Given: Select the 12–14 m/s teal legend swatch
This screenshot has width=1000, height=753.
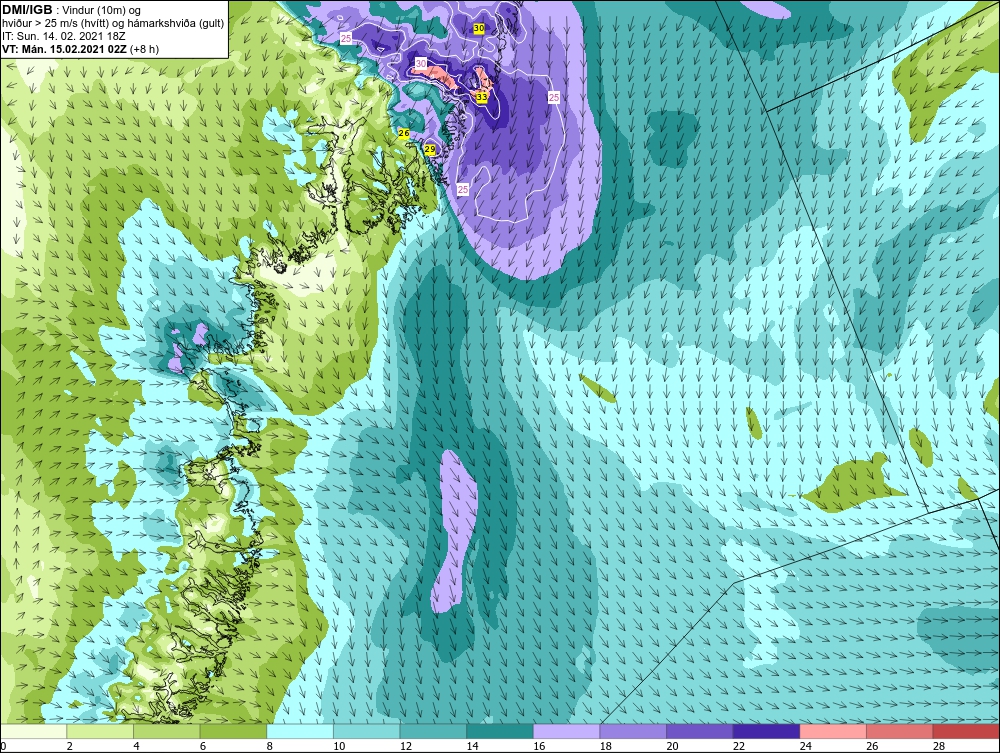Looking at the screenshot, I should tap(433, 731).
